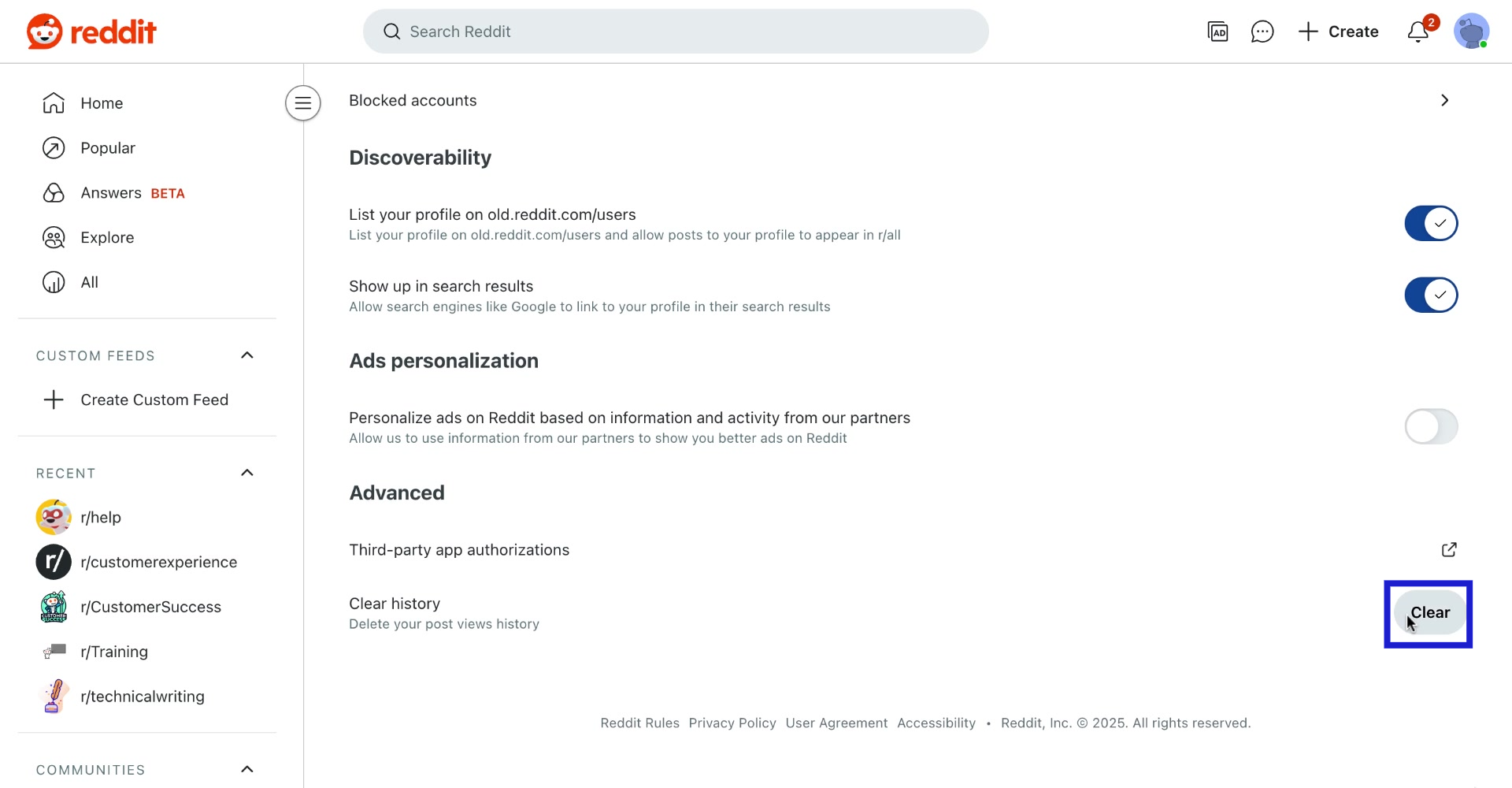Select Popular in the sidebar
The height and width of the screenshot is (788, 1512).
coord(109,147)
